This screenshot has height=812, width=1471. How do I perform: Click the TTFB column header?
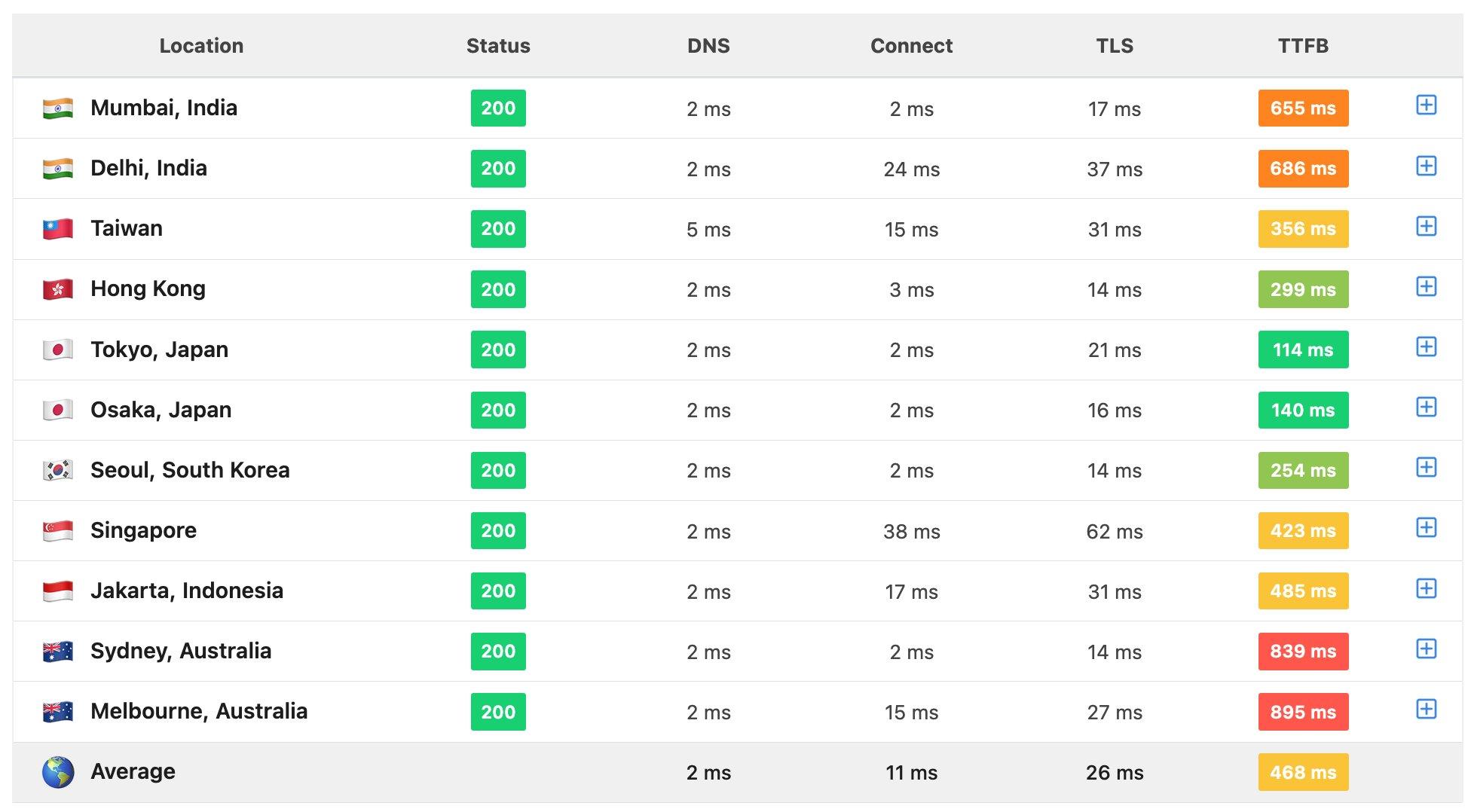(x=1302, y=46)
